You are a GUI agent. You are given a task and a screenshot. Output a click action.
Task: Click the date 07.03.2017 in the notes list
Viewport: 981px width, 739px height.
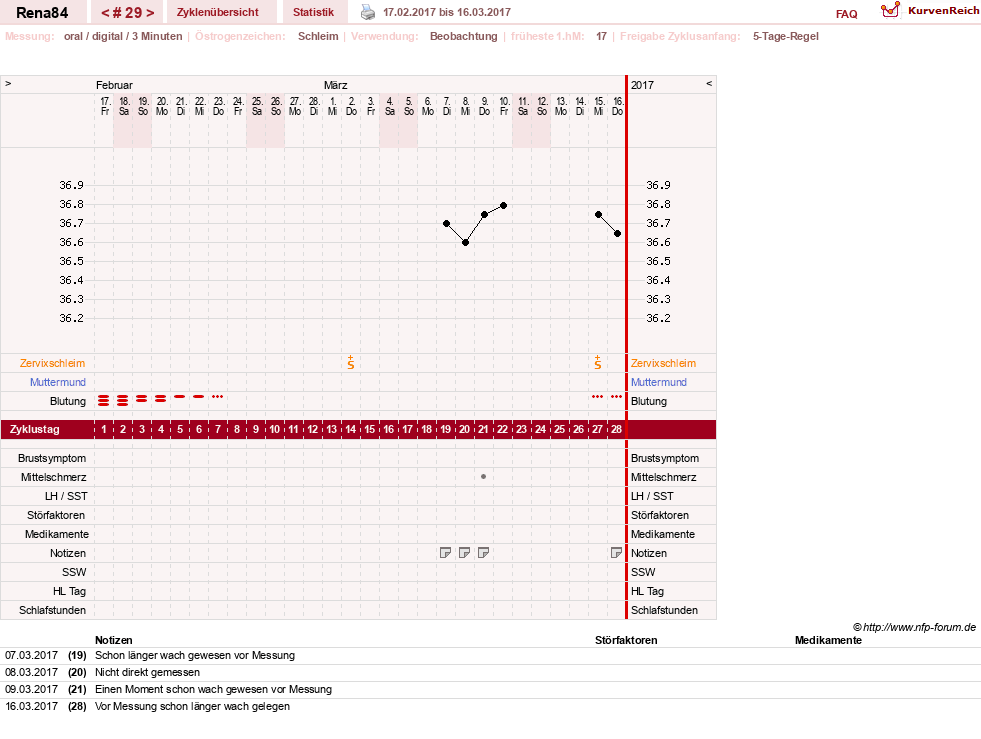[31, 656]
